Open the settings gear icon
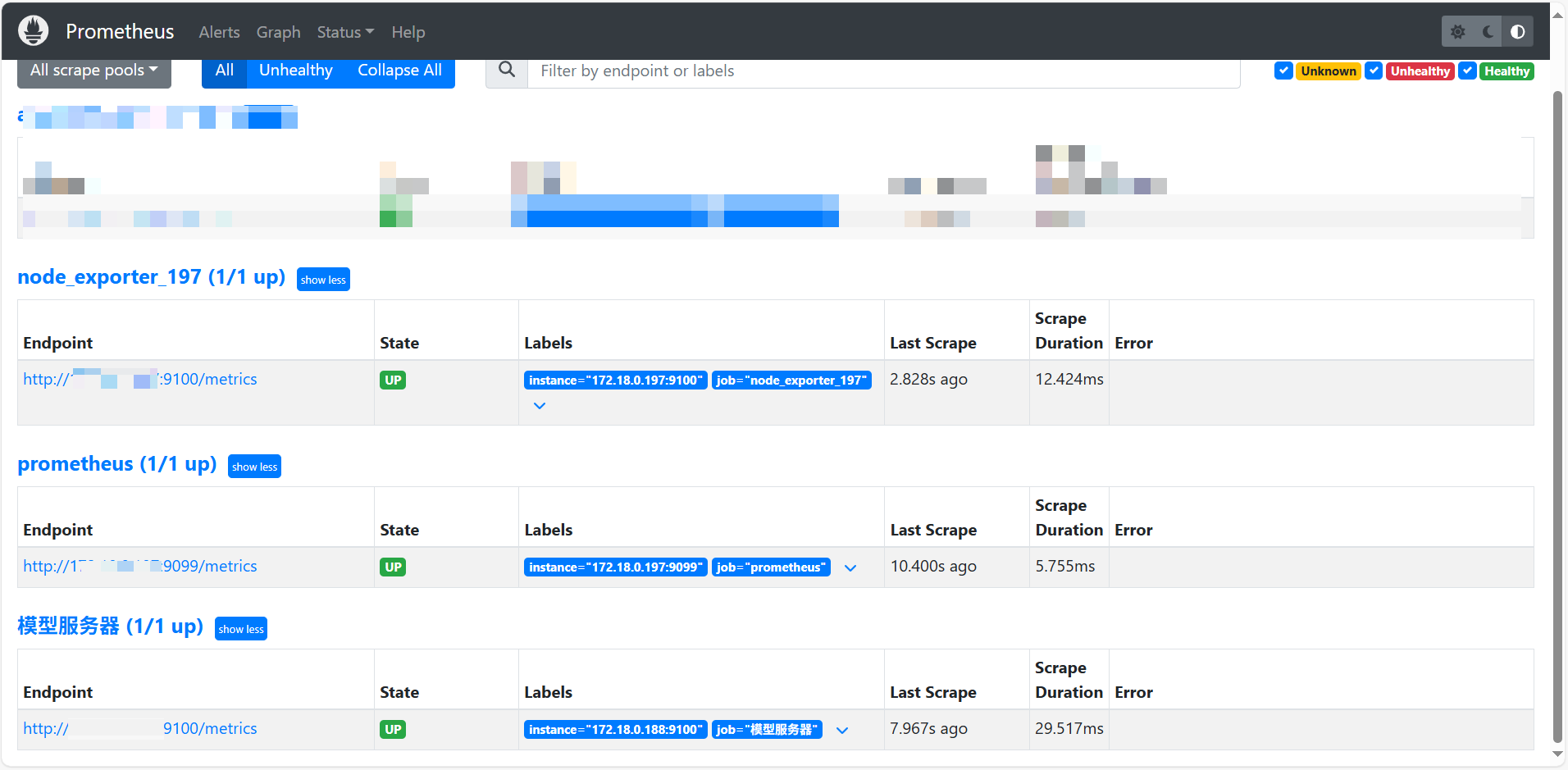This screenshot has height=770, width=1568. point(1459,31)
